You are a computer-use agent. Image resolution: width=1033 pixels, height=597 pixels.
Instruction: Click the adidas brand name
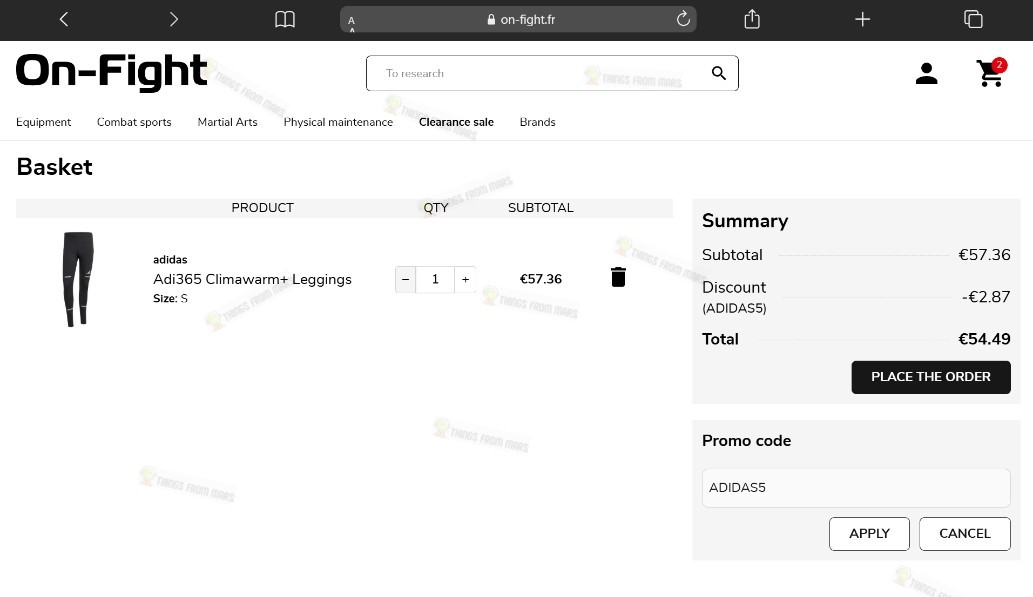click(170, 260)
